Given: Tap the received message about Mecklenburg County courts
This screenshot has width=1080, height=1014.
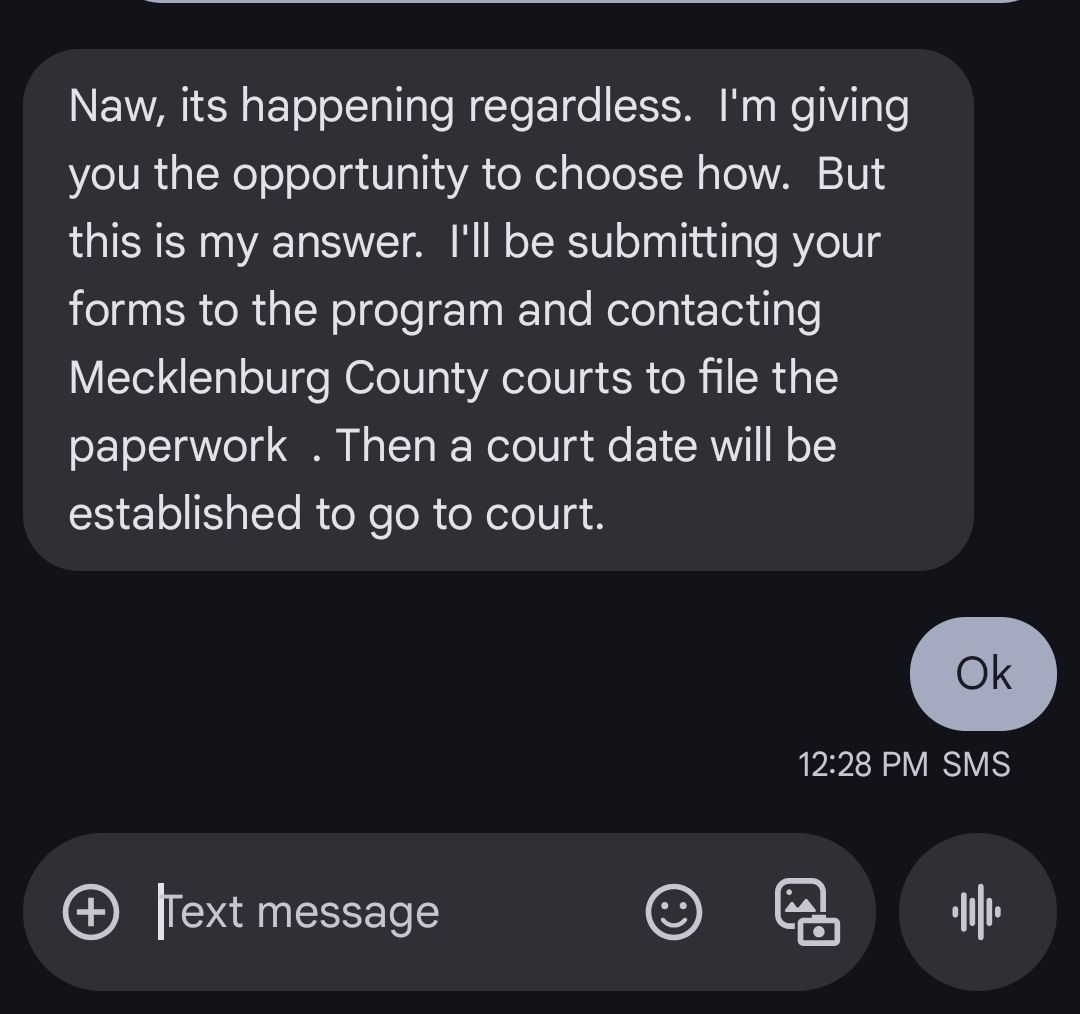Looking at the screenshot, I should click(498, 310).
